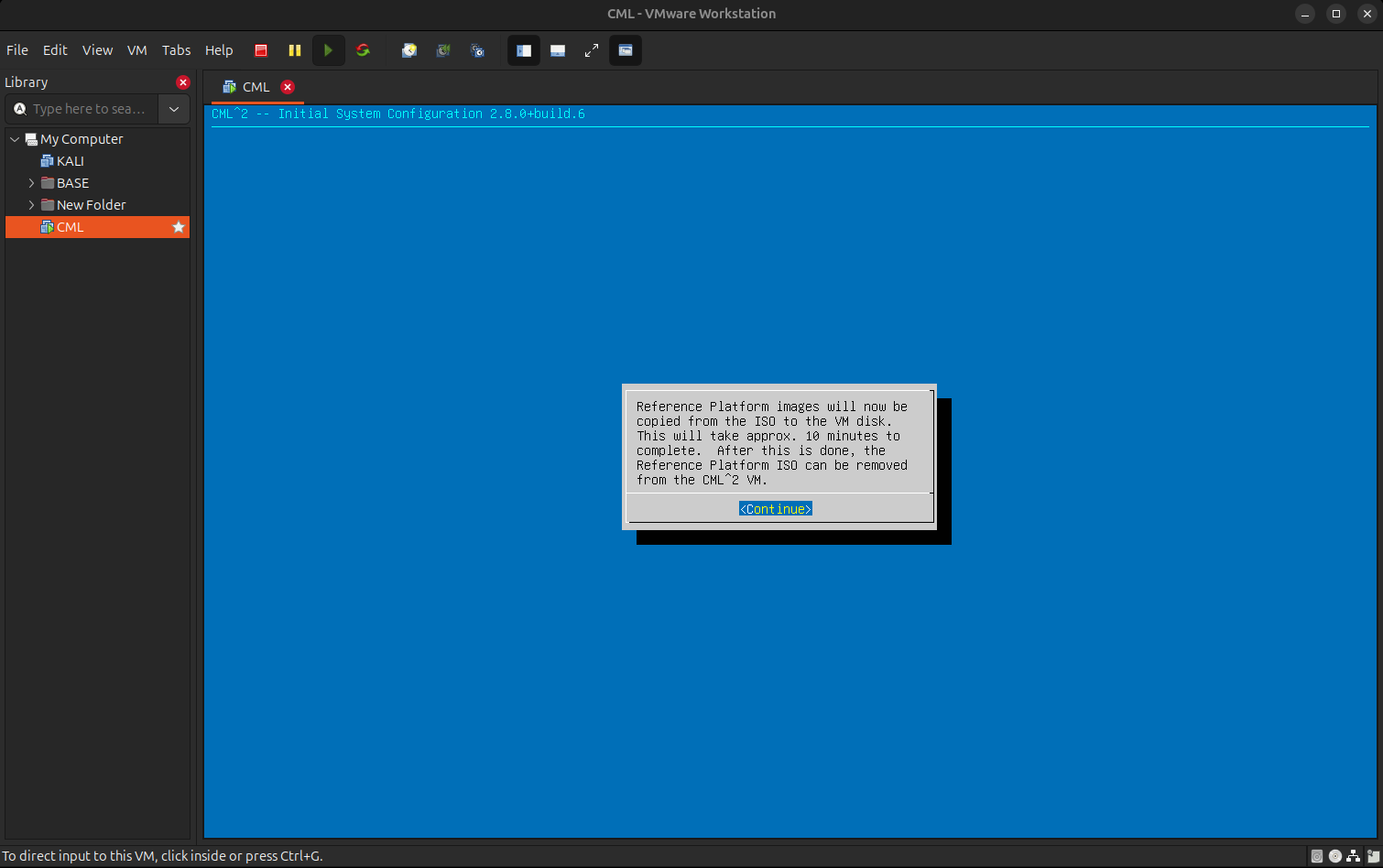Suspend the VM with the pause icon

coord(295,50)
